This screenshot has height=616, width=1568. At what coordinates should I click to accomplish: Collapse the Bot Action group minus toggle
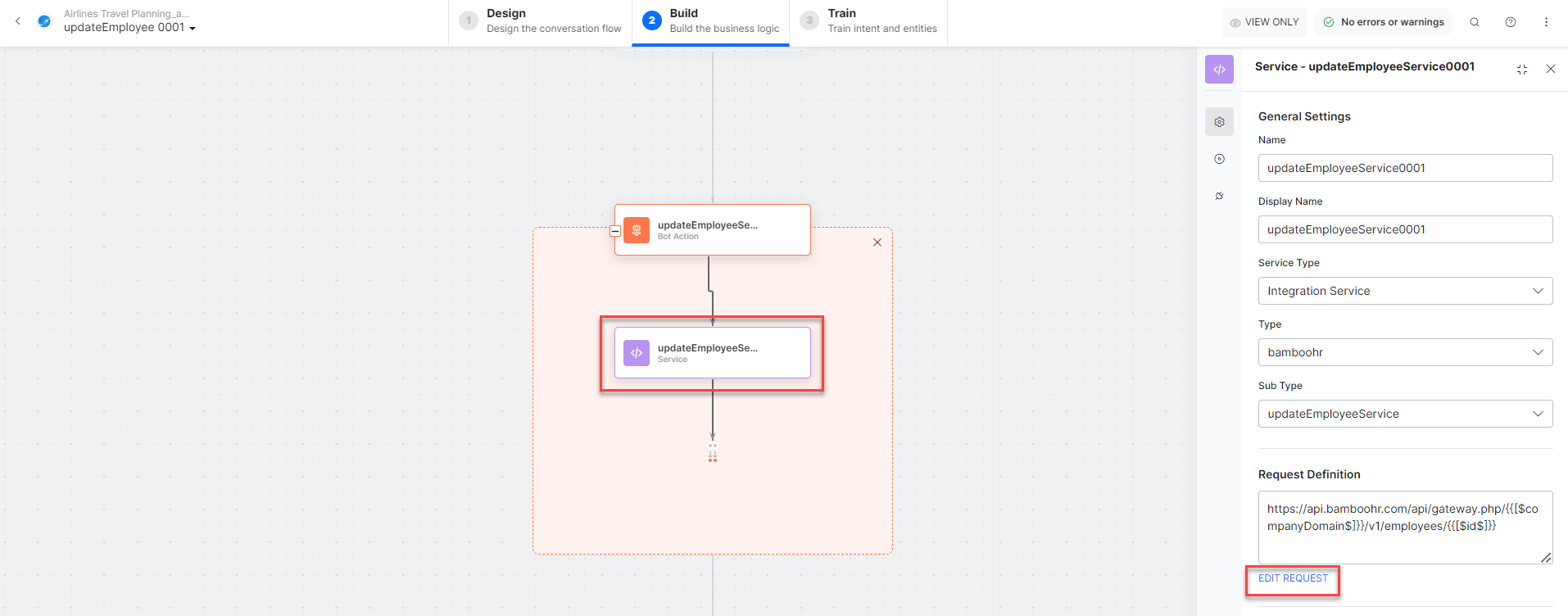pos(615,231)
